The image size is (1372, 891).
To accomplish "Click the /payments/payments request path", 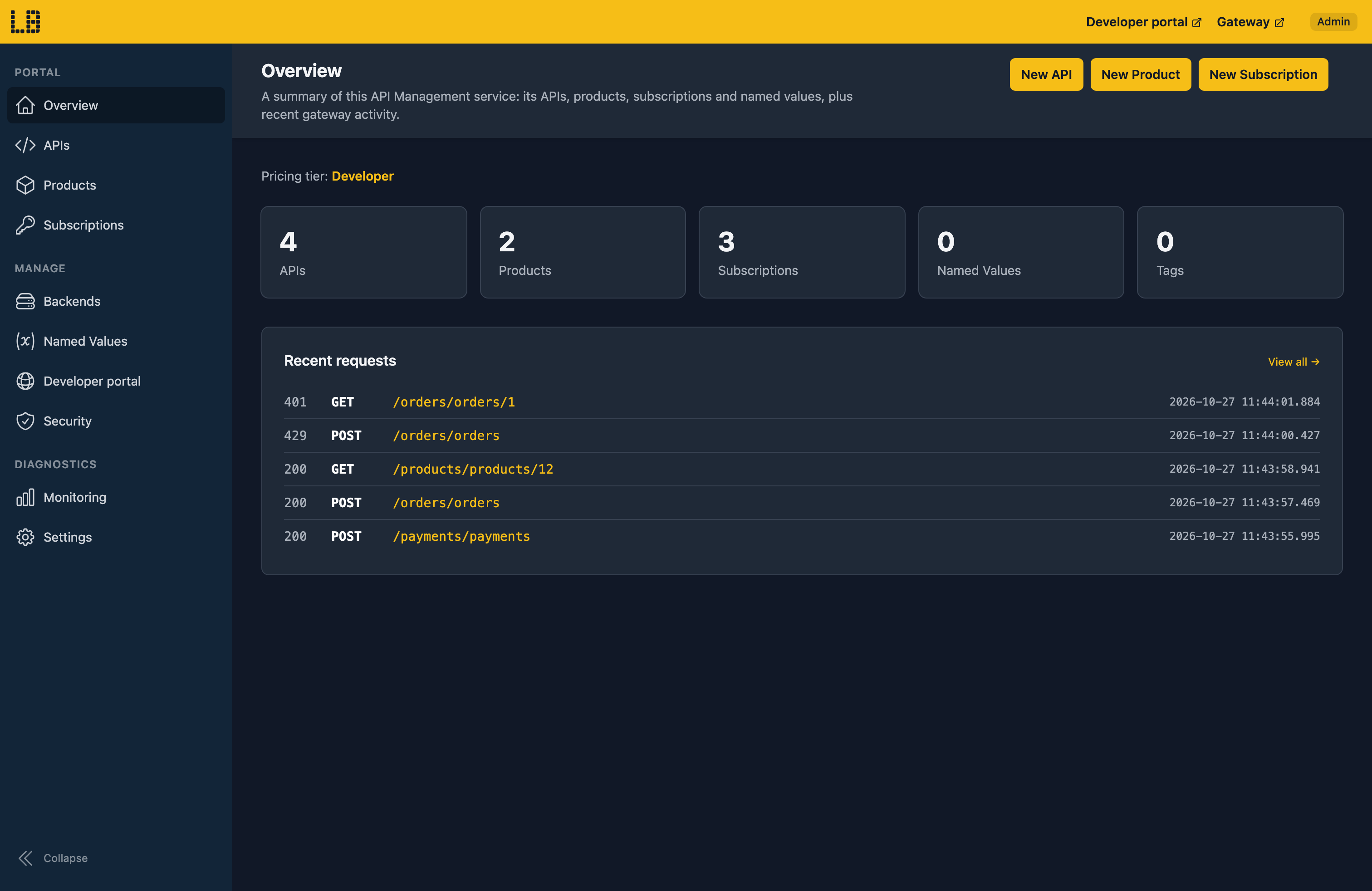I will [461, 537].
